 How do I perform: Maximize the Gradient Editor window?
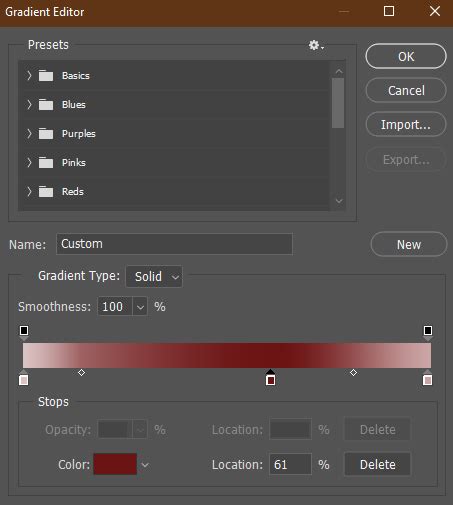389,11
